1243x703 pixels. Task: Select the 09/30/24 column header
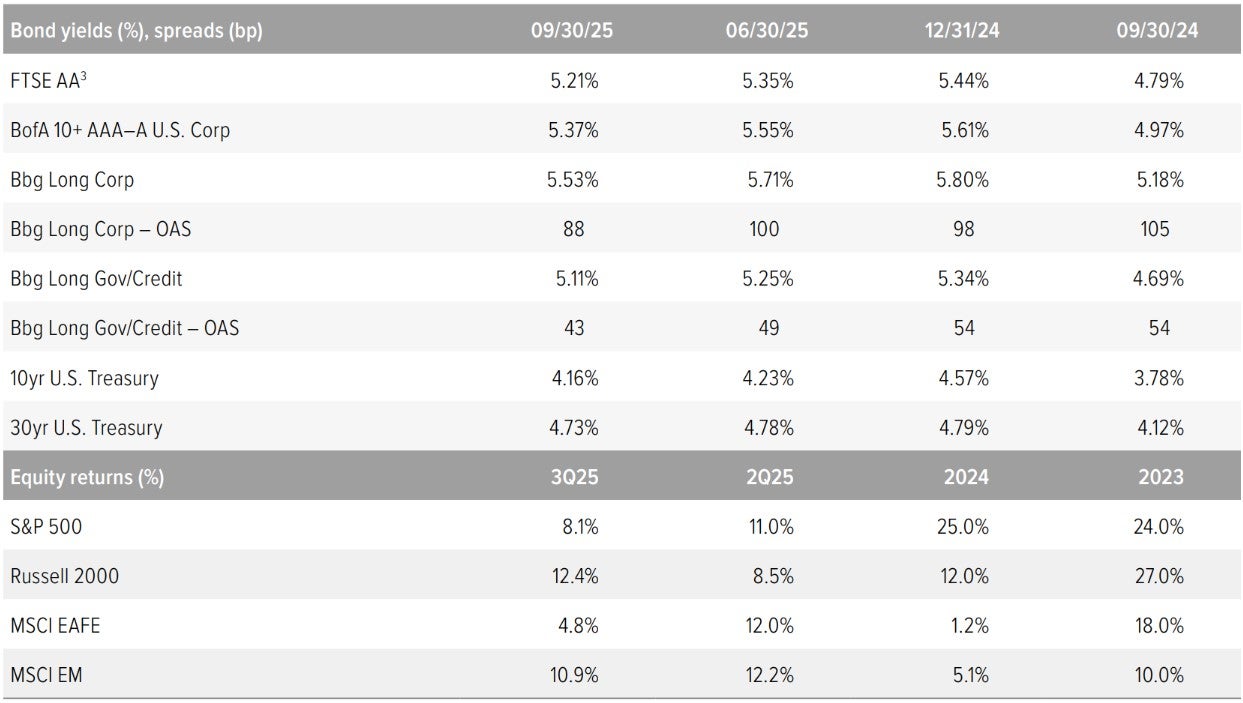(x=1158, y=30)
